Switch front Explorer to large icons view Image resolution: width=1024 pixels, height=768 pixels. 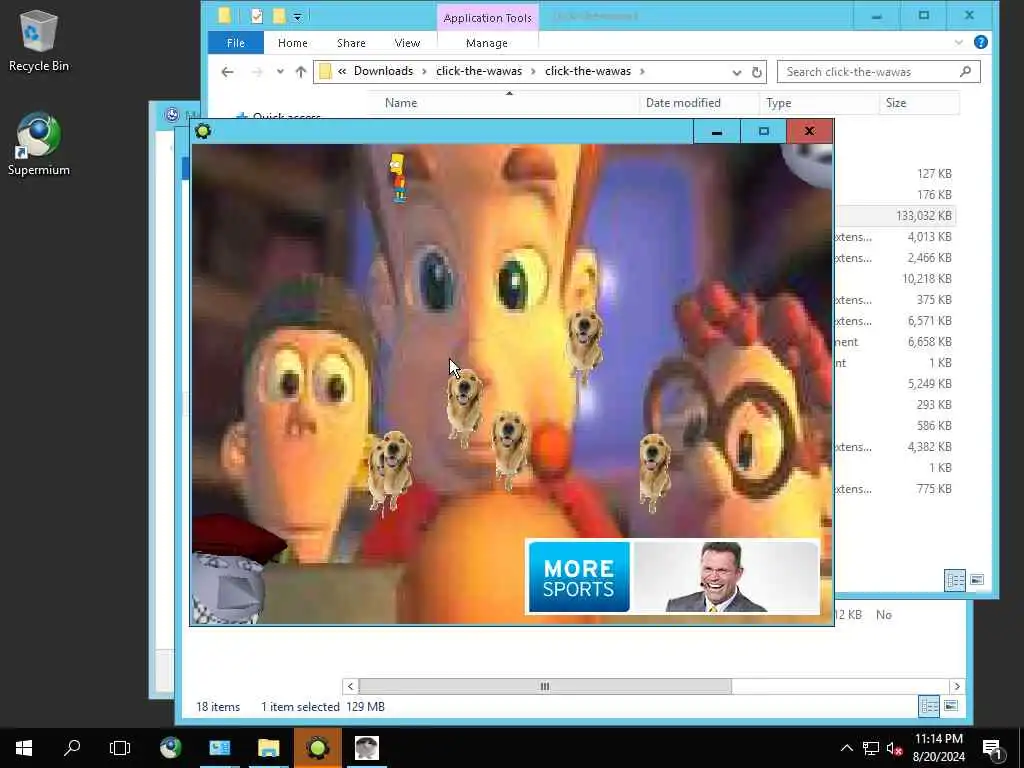click(x=977, y=580)
